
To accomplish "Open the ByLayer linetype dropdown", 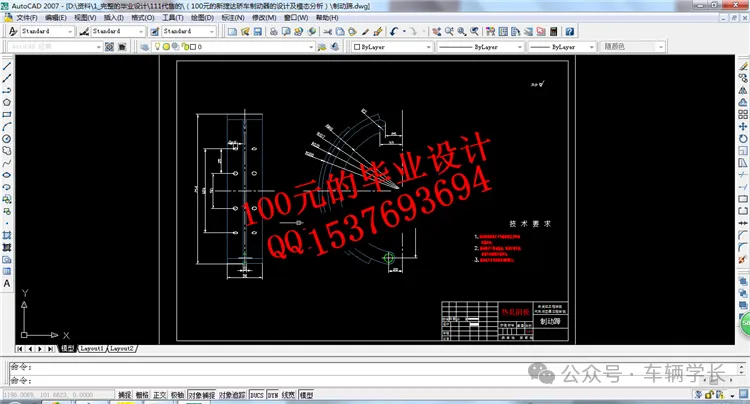I will (520, 47).
